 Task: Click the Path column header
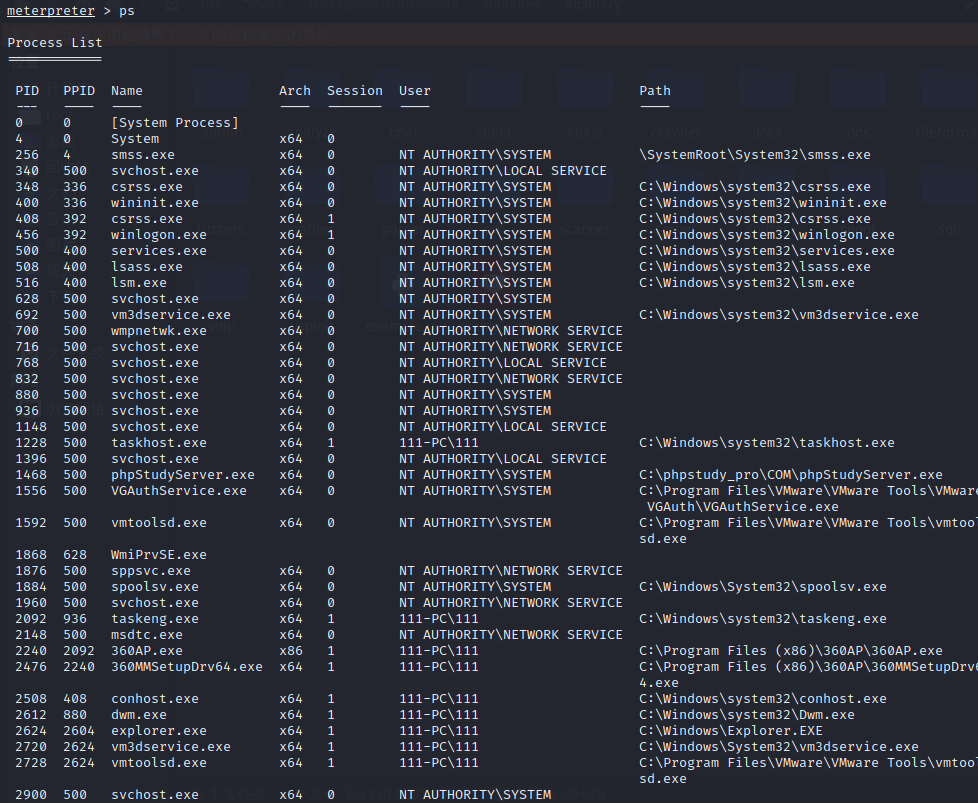pyautogui.click(x=655, y=90)
